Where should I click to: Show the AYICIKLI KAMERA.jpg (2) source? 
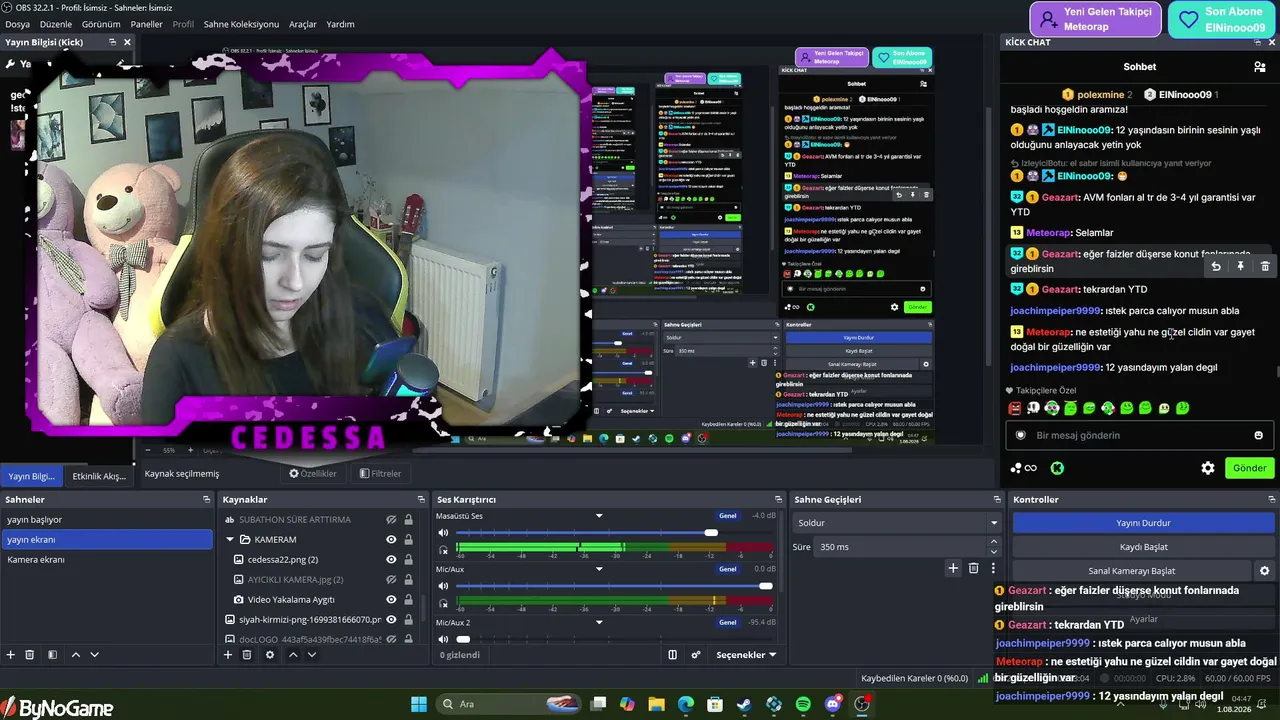click(392, 580)
